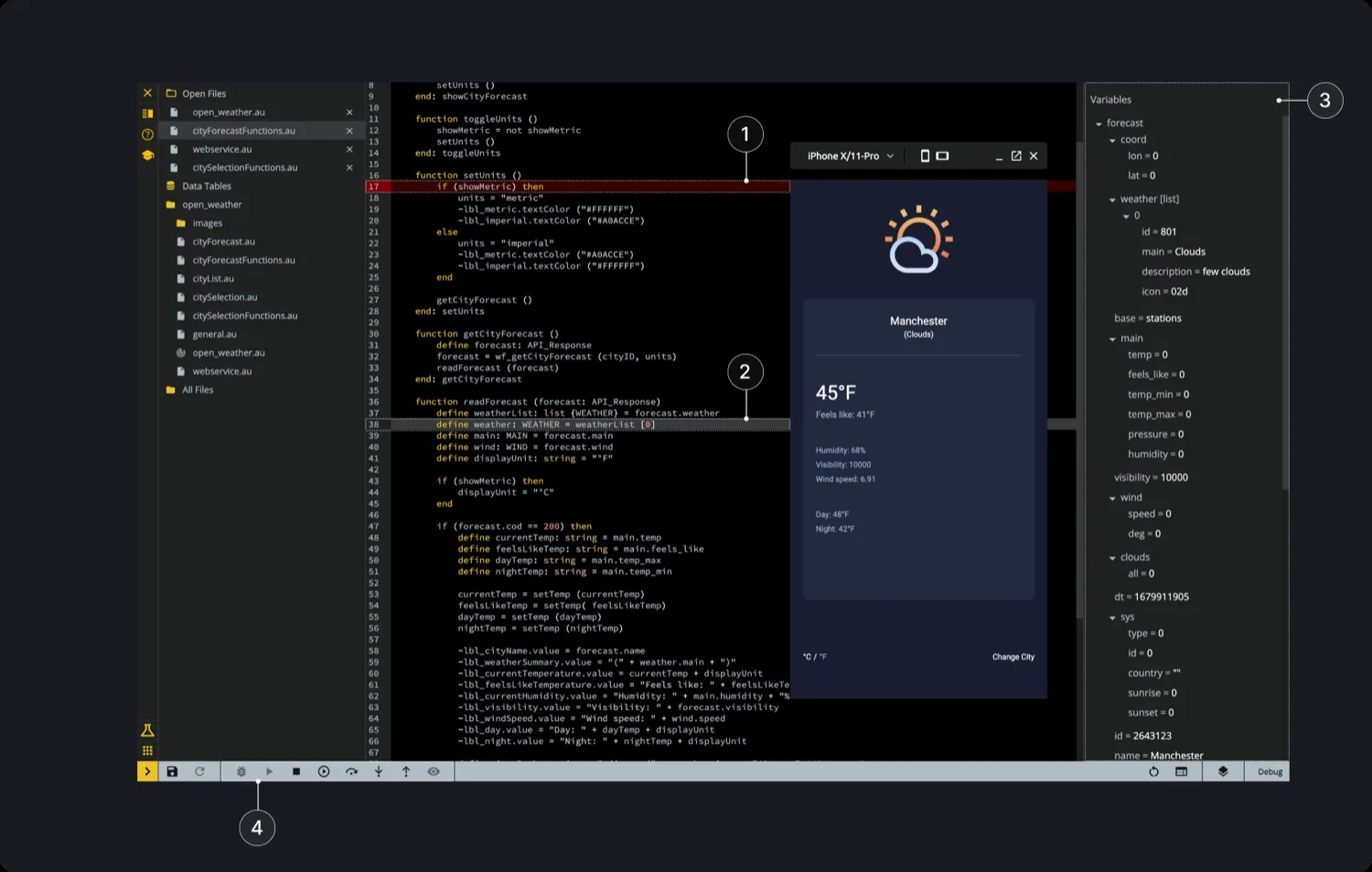Click the circled play continue icon
This screenshot has width=1372, height=872.
(324, 771)
